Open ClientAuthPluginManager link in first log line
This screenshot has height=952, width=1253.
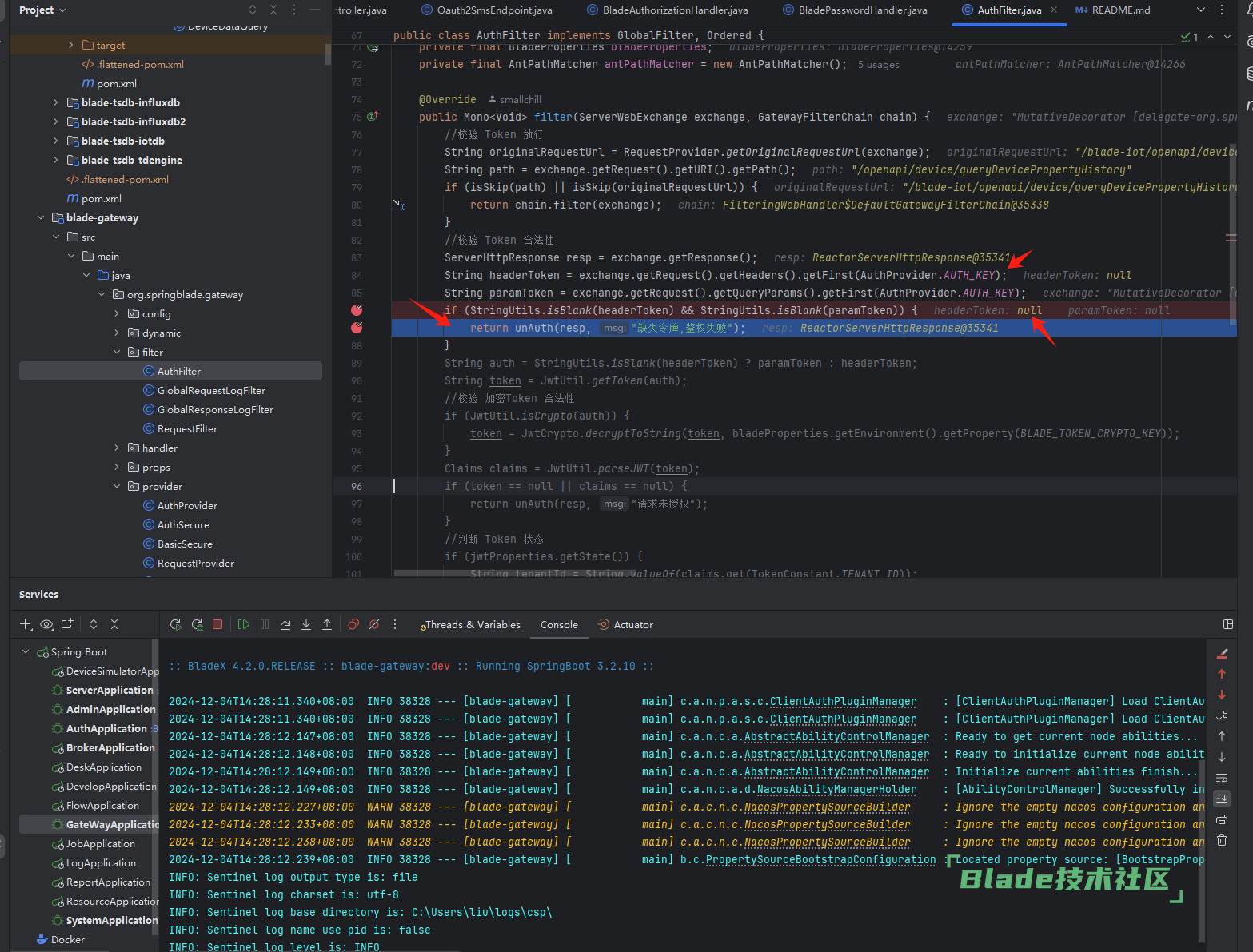tap(843, 702)
